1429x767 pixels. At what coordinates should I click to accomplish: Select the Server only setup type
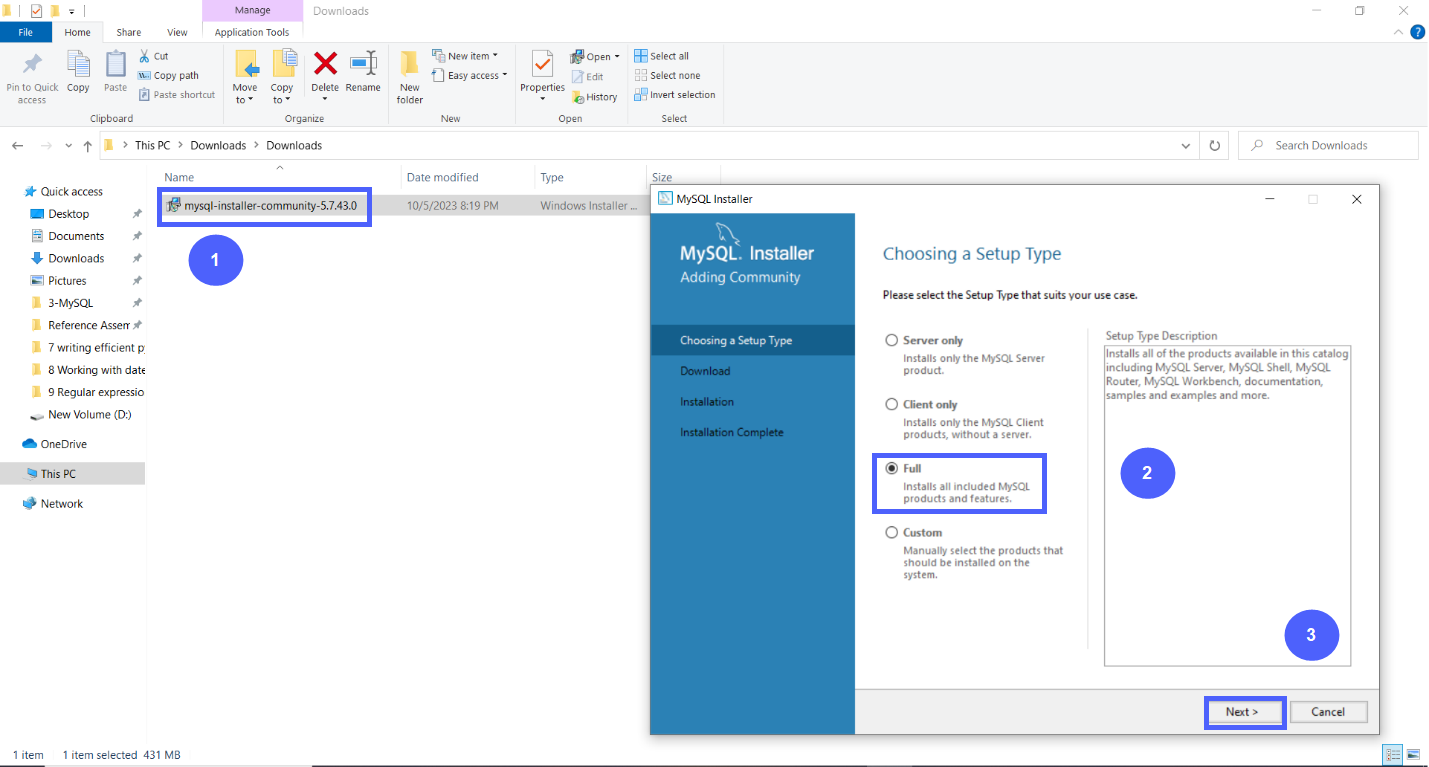(x=891, y=340)
